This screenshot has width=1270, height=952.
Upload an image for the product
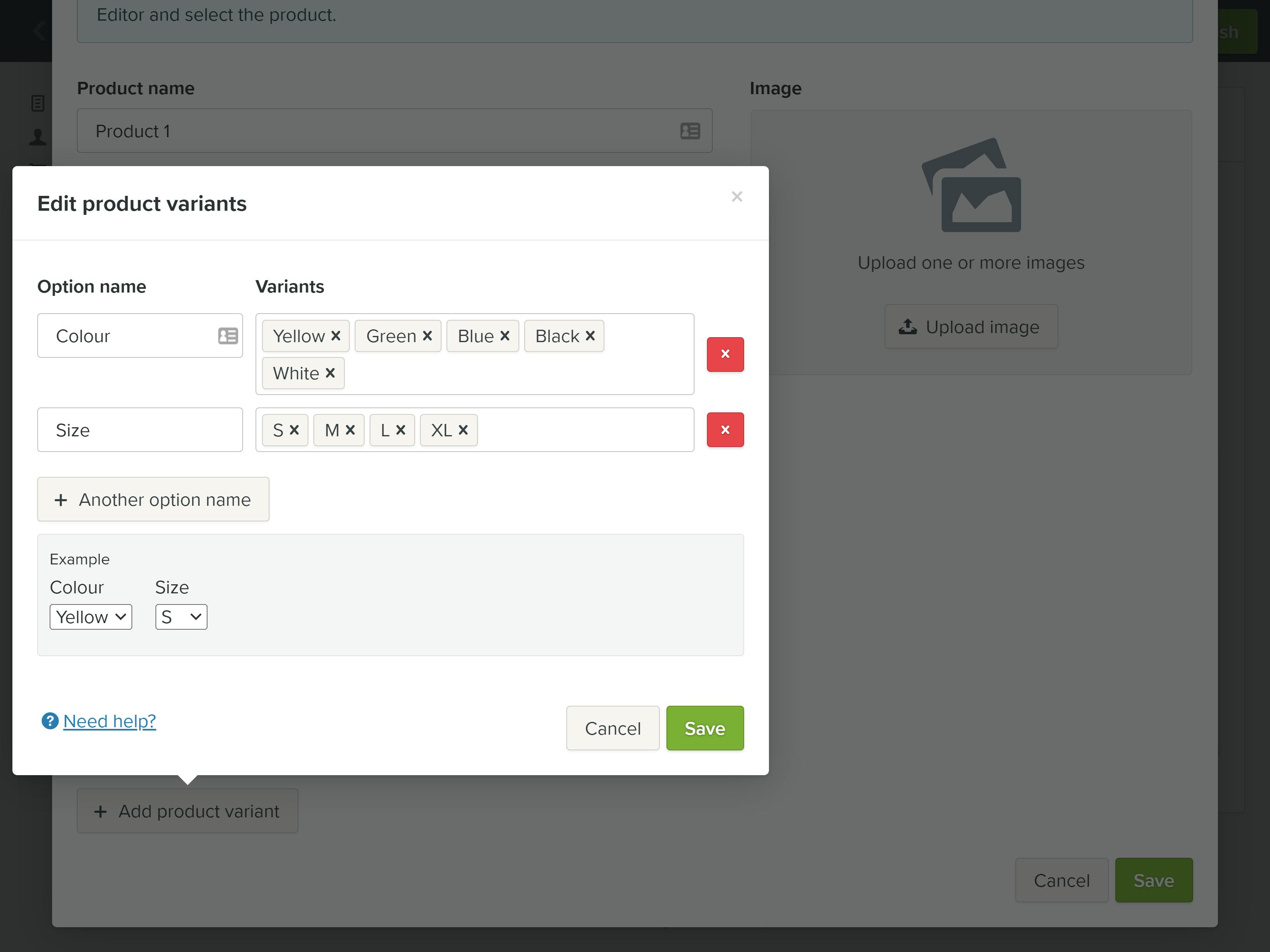click(970, 326)
